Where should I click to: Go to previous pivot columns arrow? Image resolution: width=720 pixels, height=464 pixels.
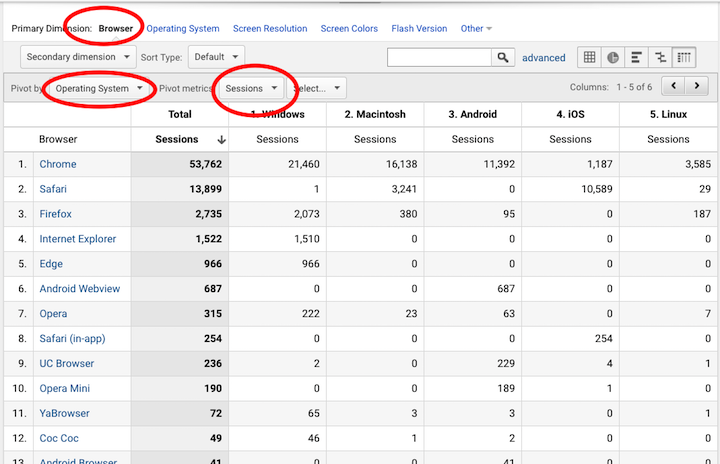(x=674, y=86)
